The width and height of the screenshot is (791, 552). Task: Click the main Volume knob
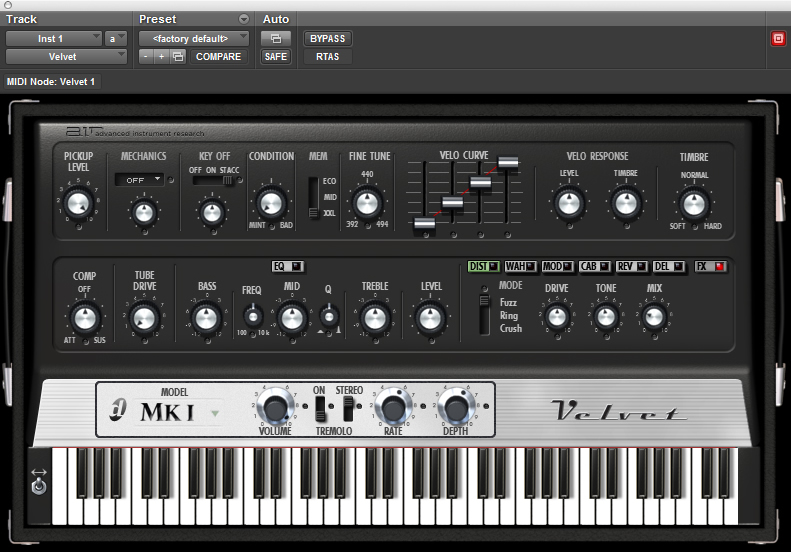point(275,407)
